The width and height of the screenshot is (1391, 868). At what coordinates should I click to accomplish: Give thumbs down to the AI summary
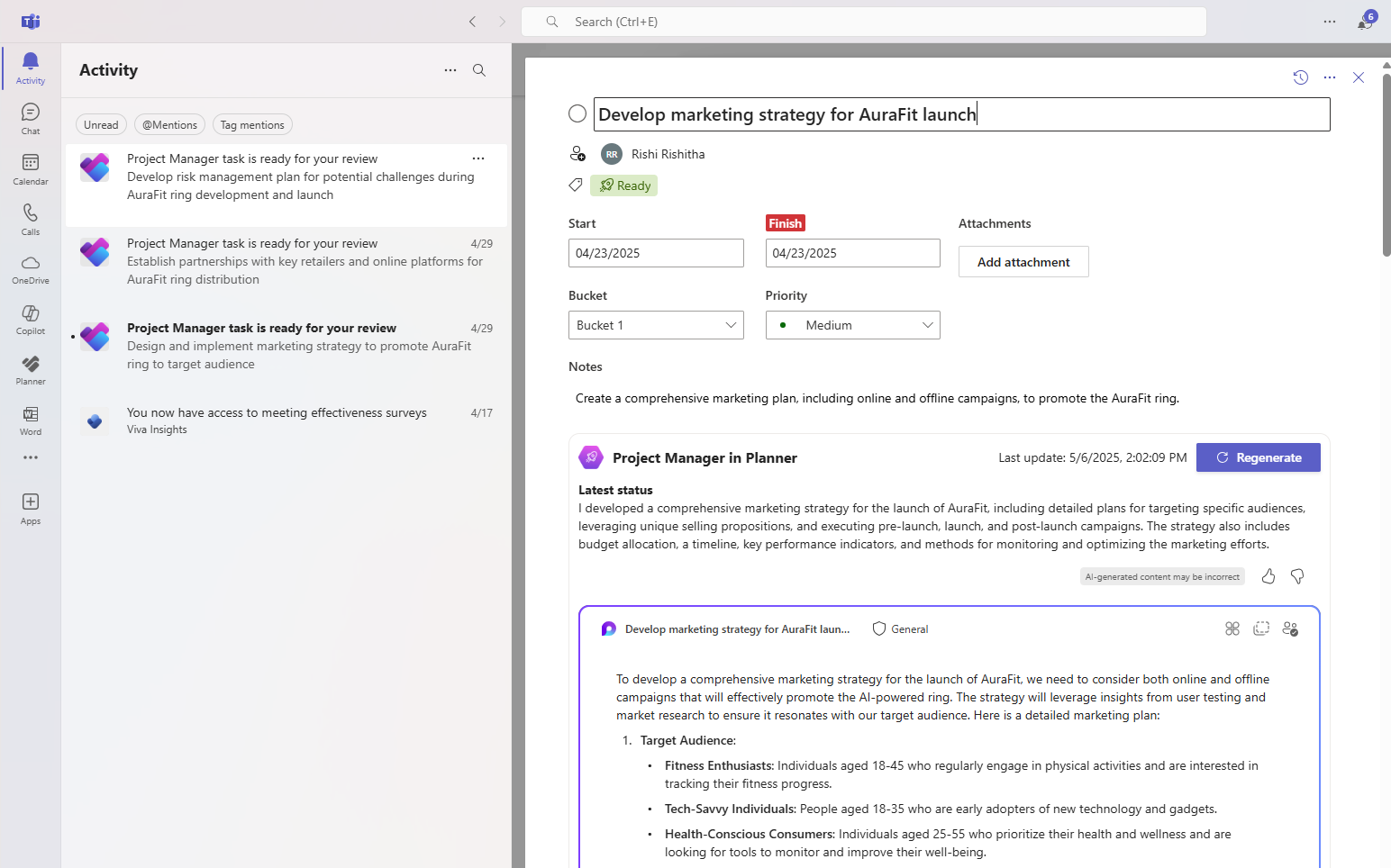pos(1297,575)
